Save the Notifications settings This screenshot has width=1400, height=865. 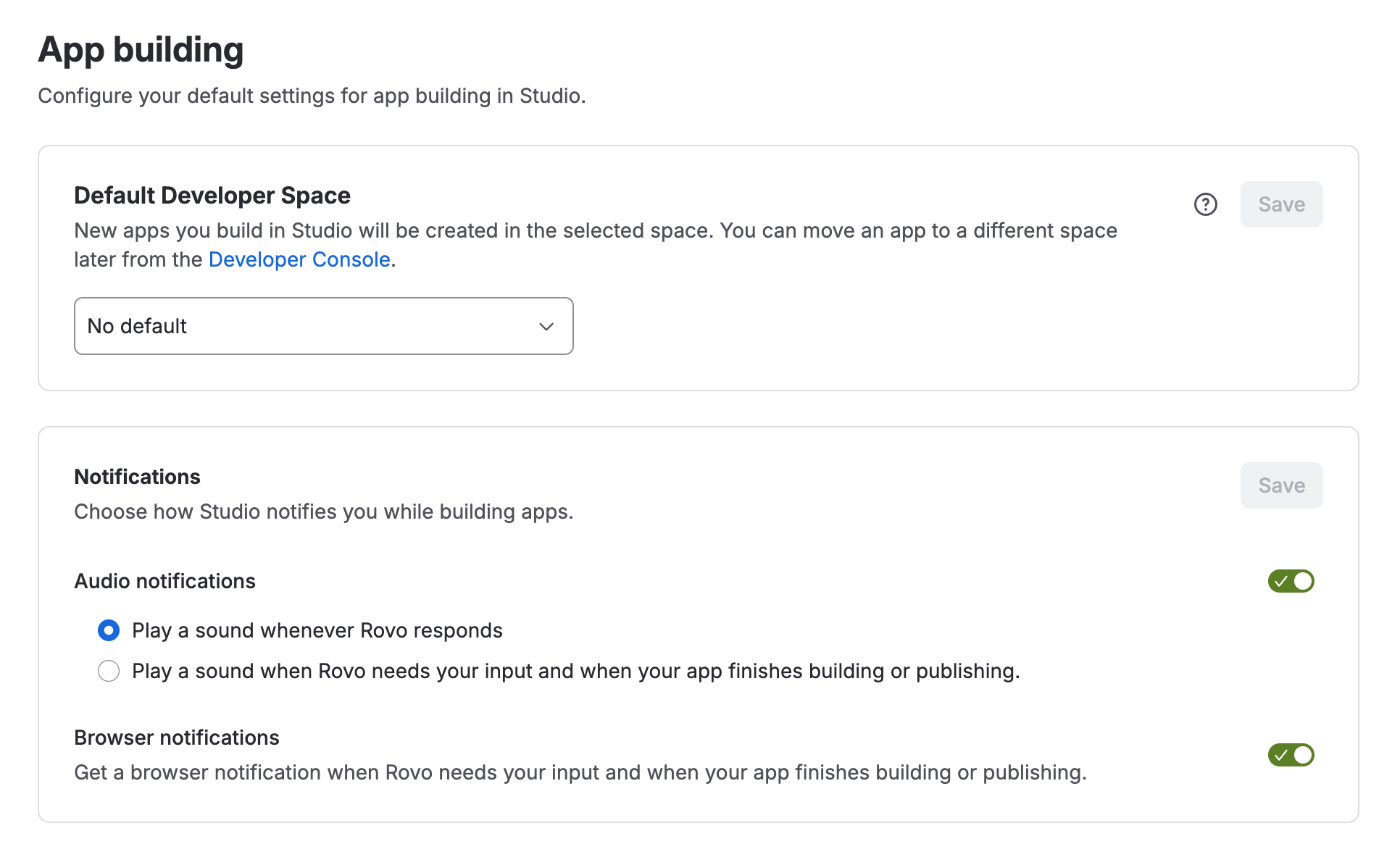(1281, 485)
